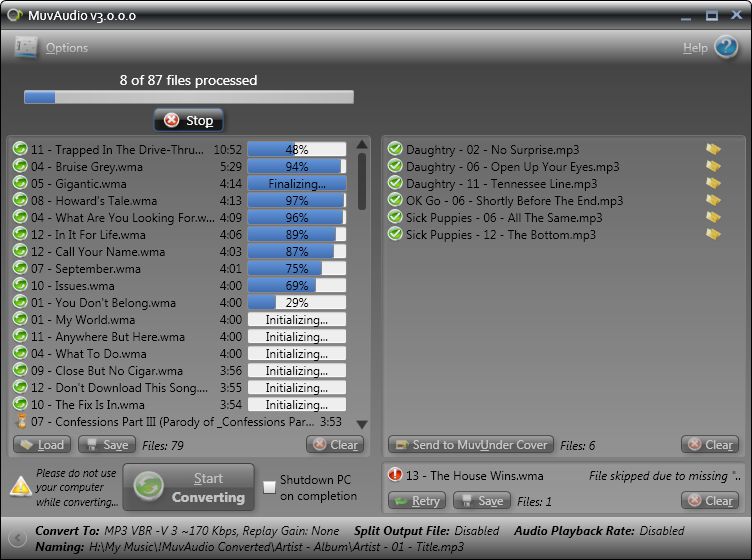Viewport: 752px width, 560px height.
Task: Click the yellow warning triangle icon
Action: (x=21, y=486)
